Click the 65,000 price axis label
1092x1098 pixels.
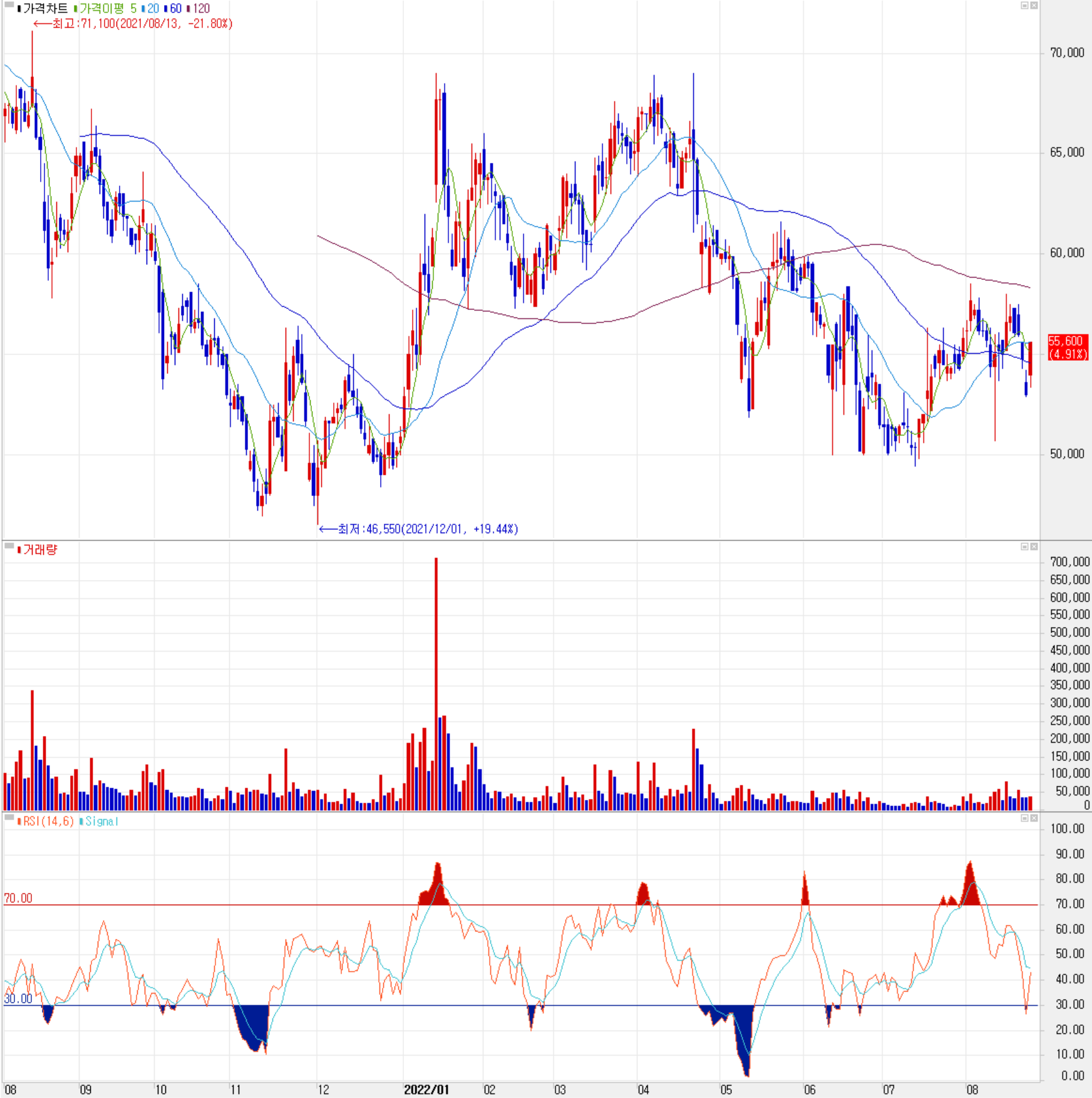(x=1067, y=152)
